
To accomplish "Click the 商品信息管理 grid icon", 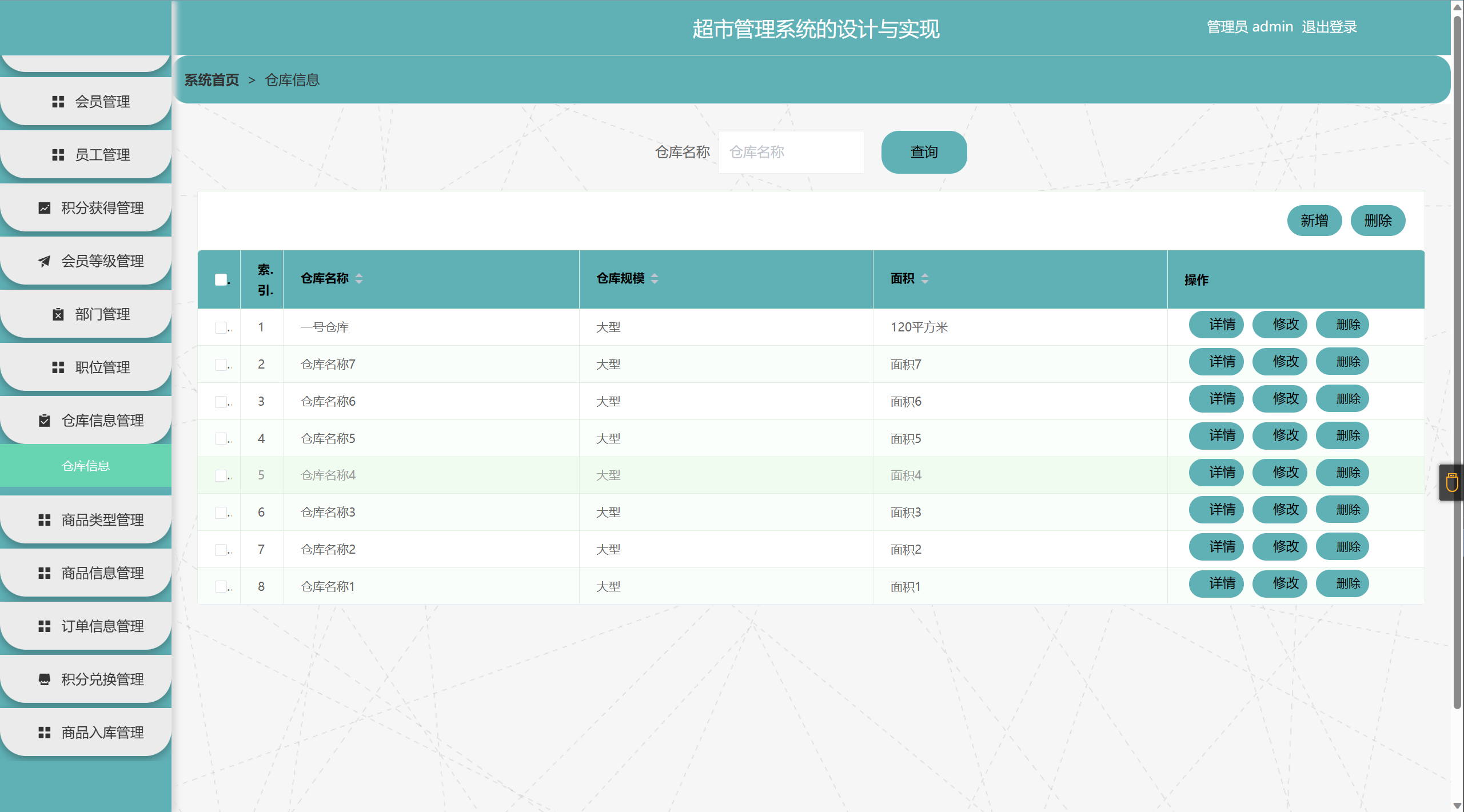I will coord(44,573).
